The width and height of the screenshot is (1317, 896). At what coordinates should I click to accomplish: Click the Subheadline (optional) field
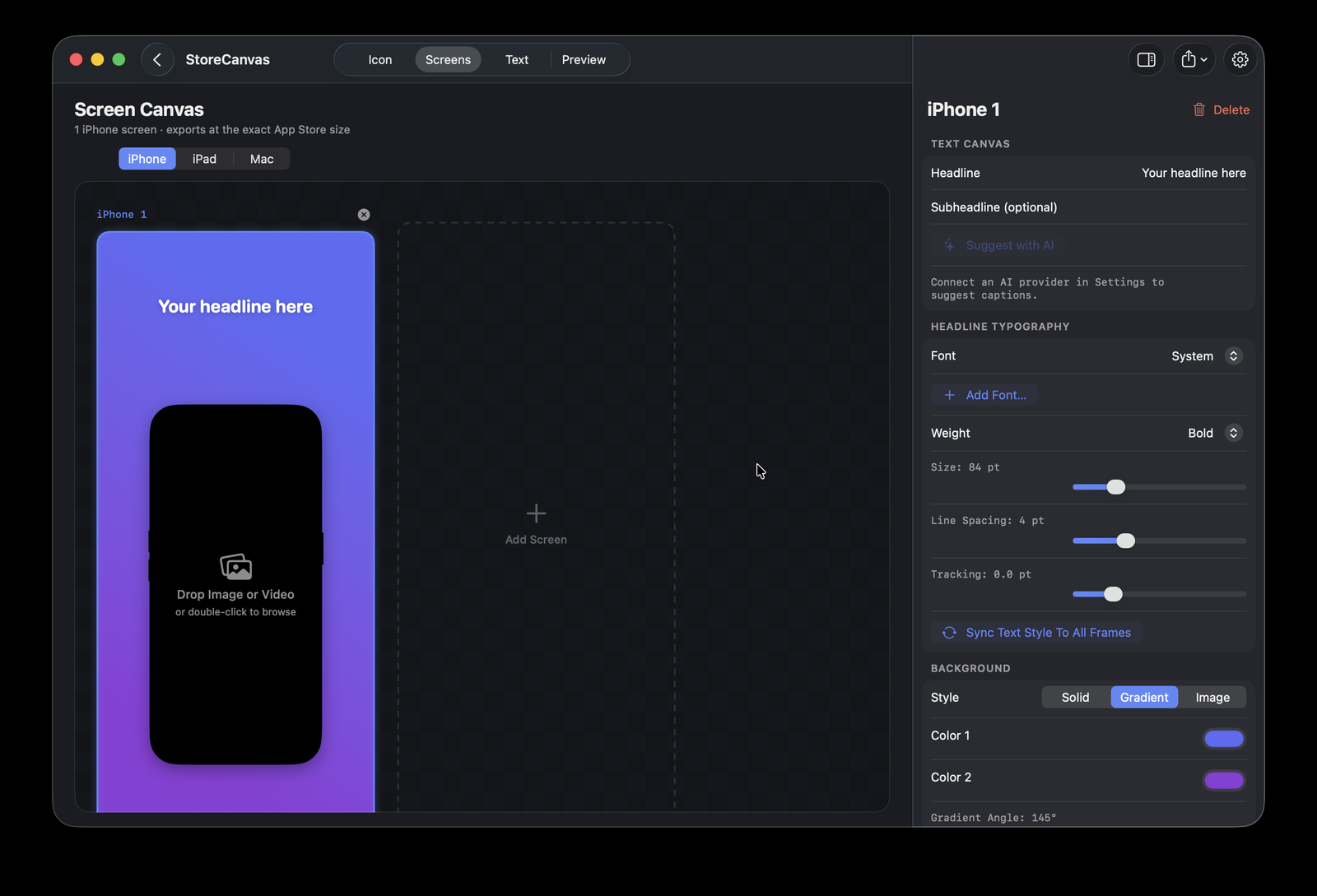tap(1088, 207)
